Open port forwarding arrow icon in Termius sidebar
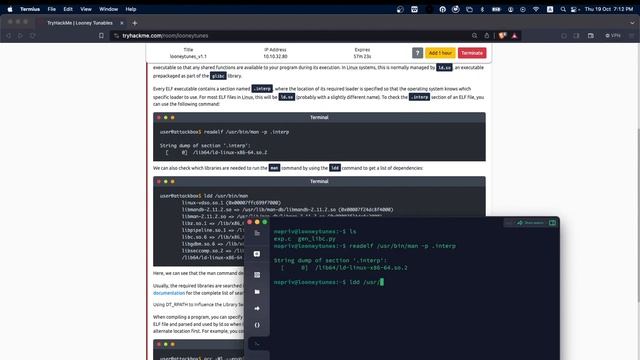The image size is (640, 360). pyautogui.click(x=257, y=309)
